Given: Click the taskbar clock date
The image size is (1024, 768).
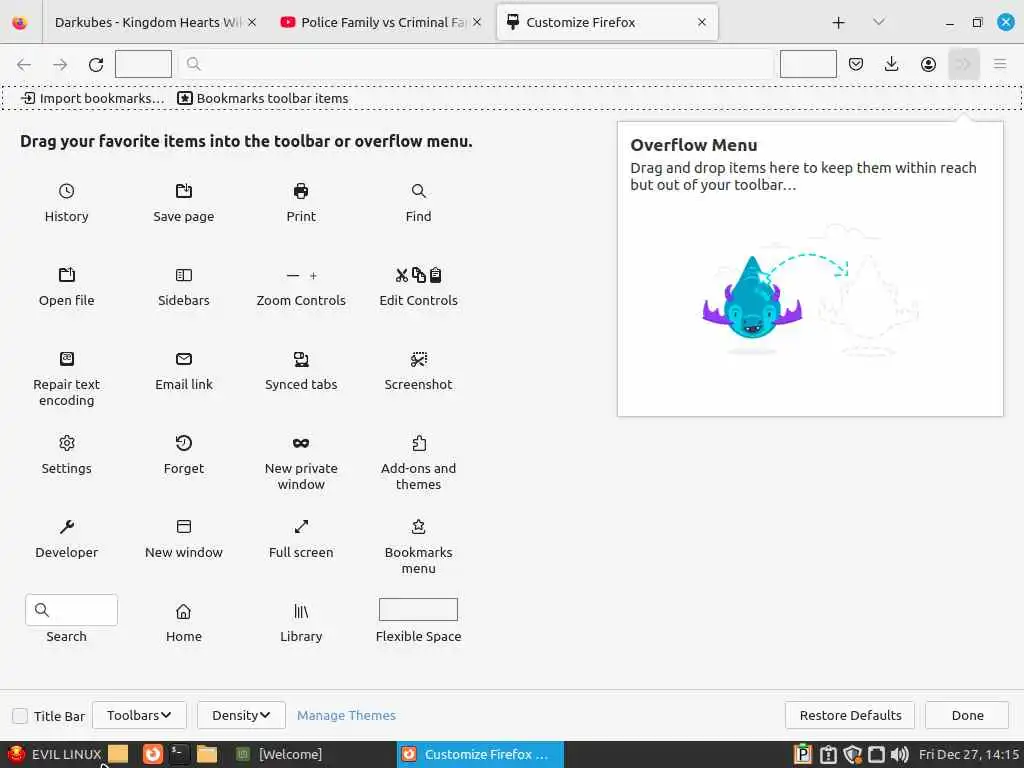Looking at the screenshot, I should [x=968, y=754].
